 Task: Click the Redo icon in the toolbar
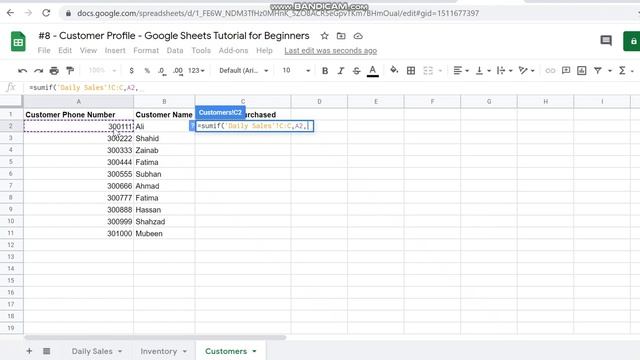[38, 71]
